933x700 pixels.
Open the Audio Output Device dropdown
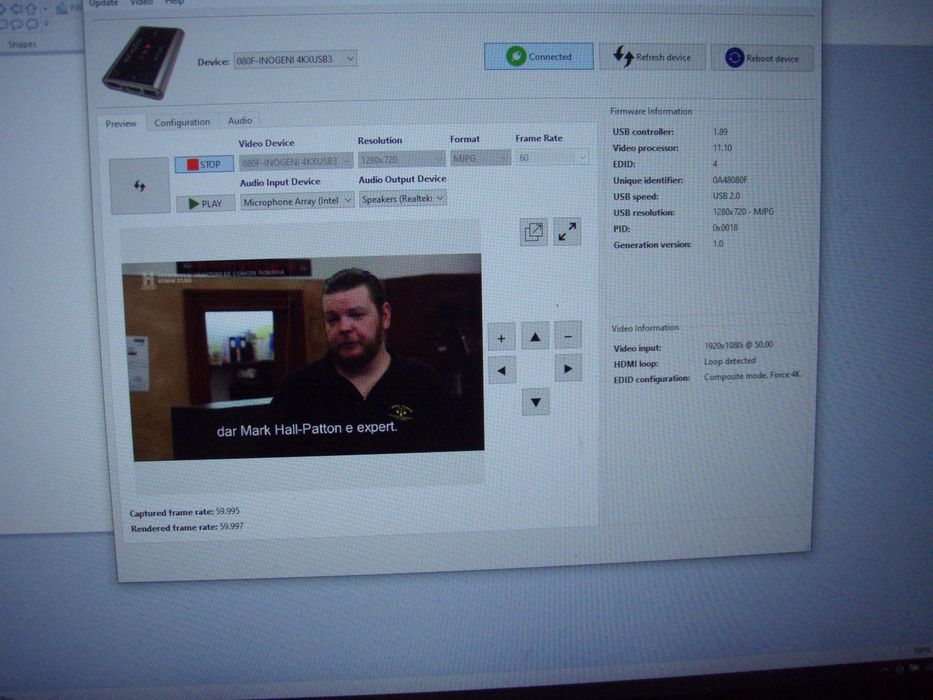click(403, 199)
